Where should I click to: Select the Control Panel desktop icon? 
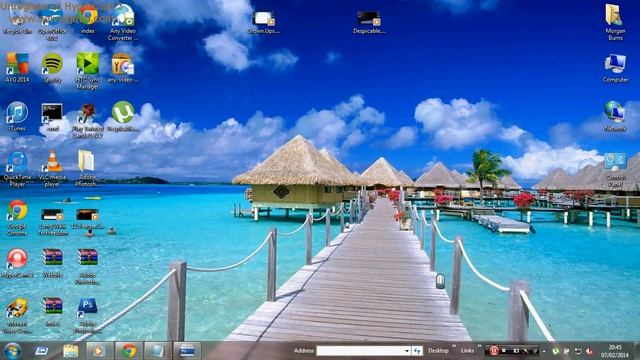tap(615, 169)
